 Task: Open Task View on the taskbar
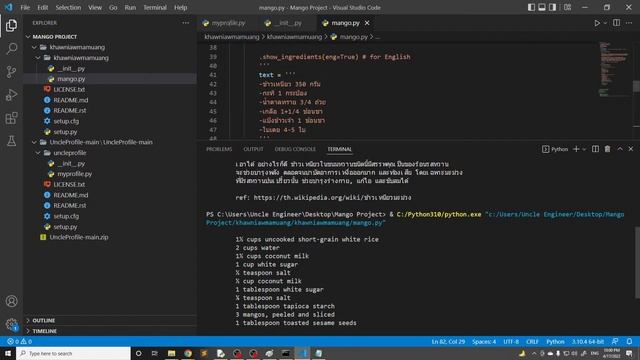click(155, 353)
